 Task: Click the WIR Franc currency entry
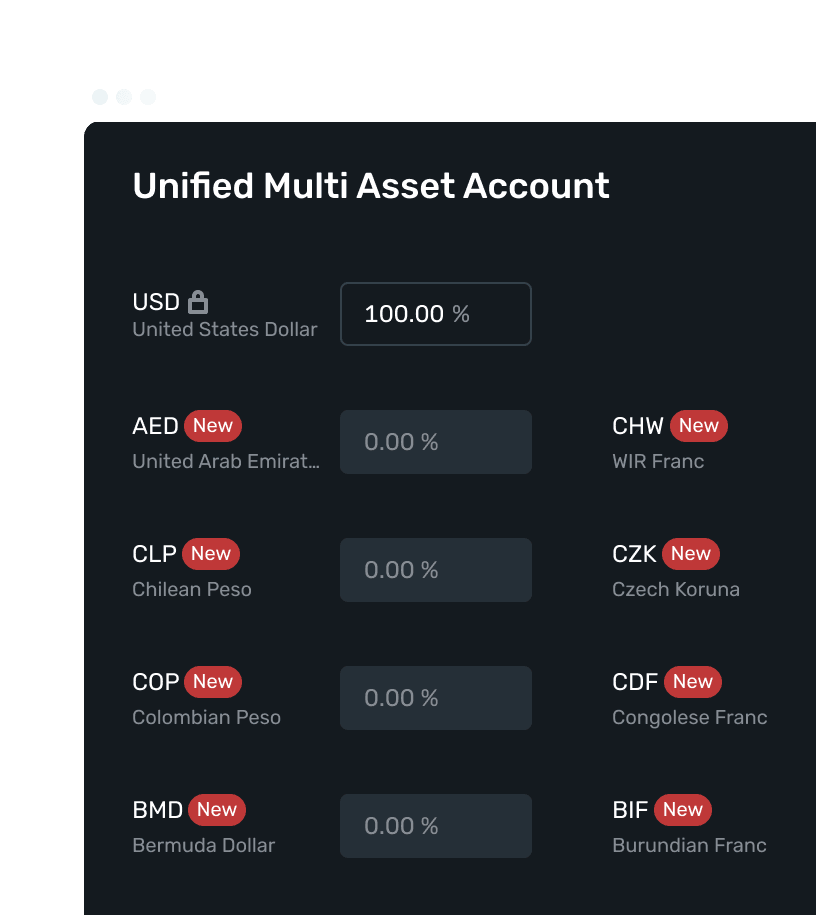[658, 462]
